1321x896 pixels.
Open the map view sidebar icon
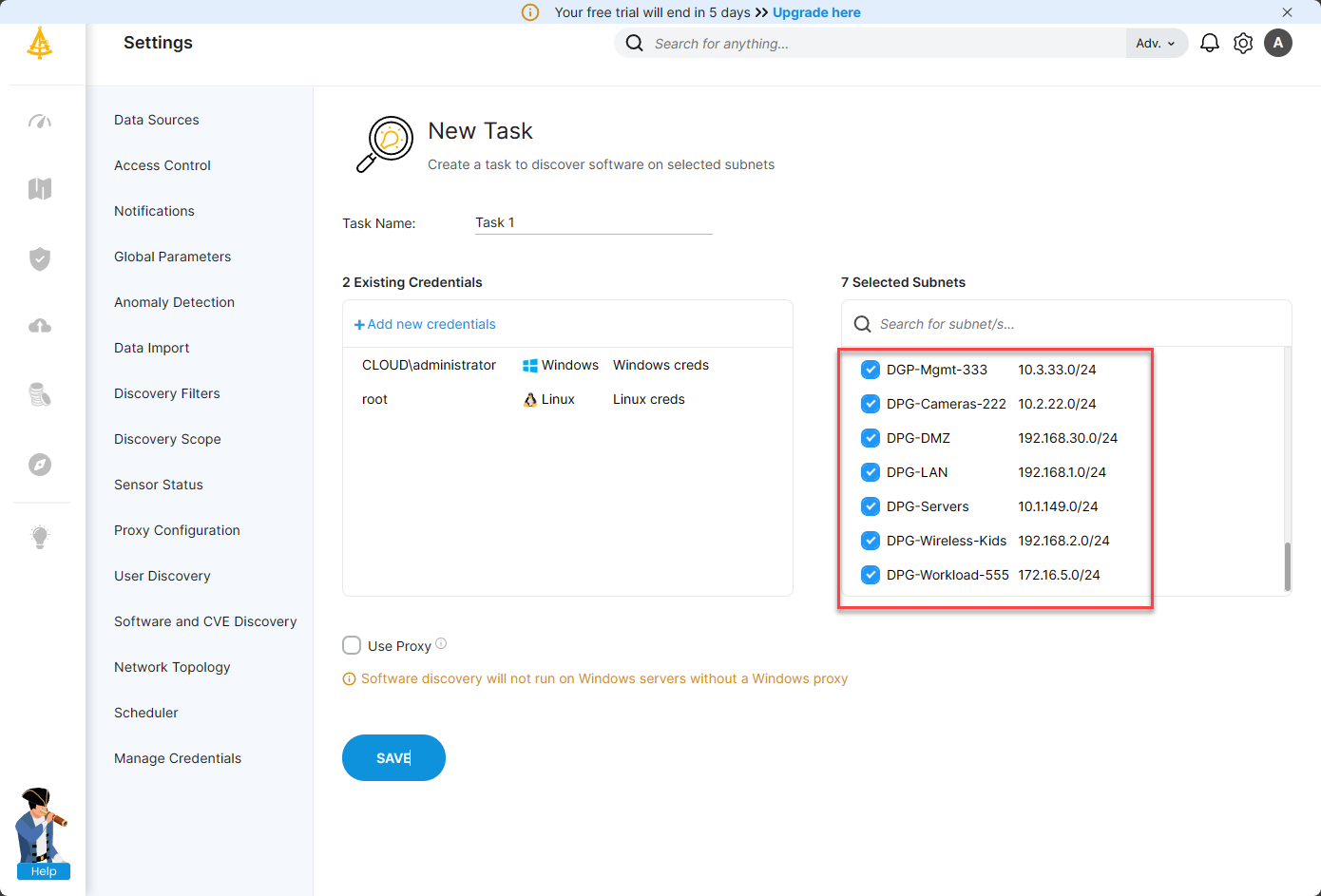(40, 189)
